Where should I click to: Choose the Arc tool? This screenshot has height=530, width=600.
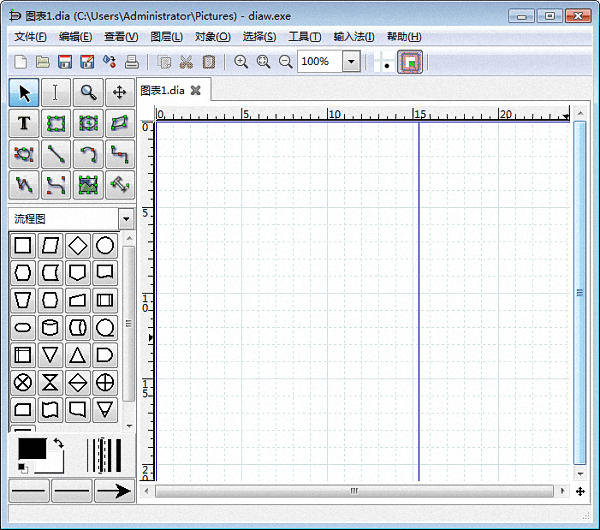(88, 155)
